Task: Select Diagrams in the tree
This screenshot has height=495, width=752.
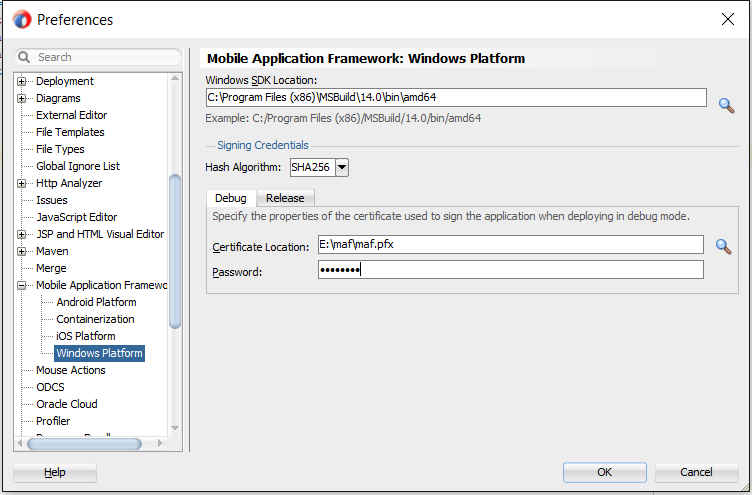Action: tap(58, 98)
